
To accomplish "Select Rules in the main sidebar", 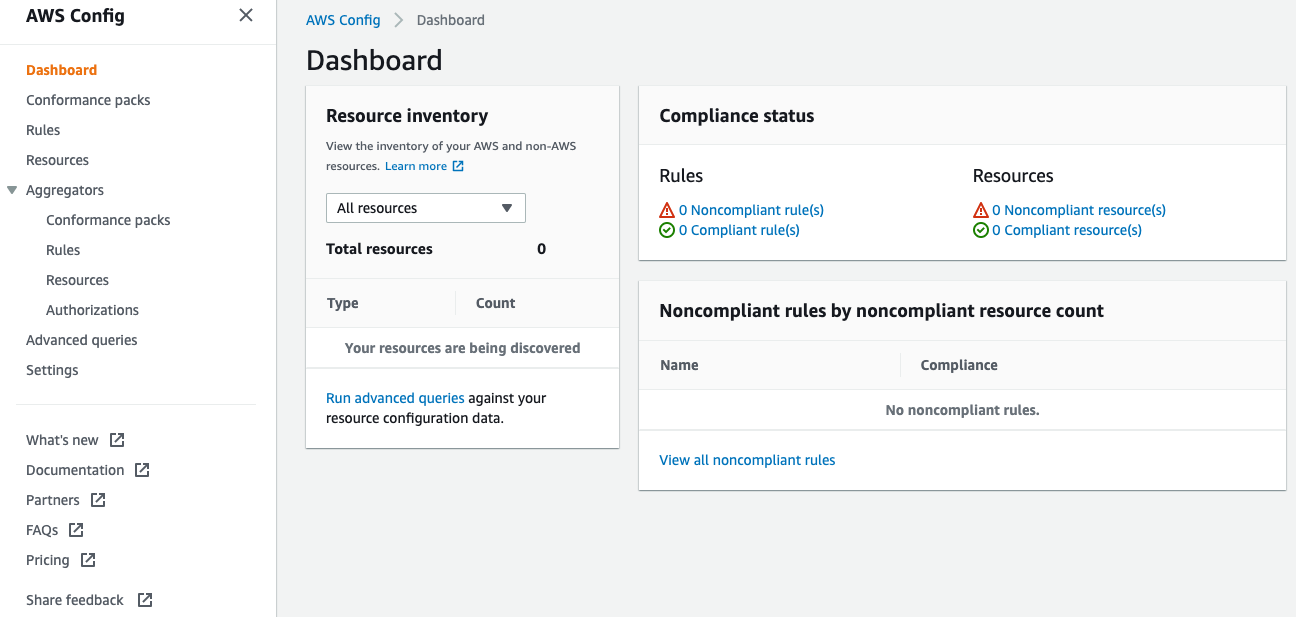I will pos(43,130).
